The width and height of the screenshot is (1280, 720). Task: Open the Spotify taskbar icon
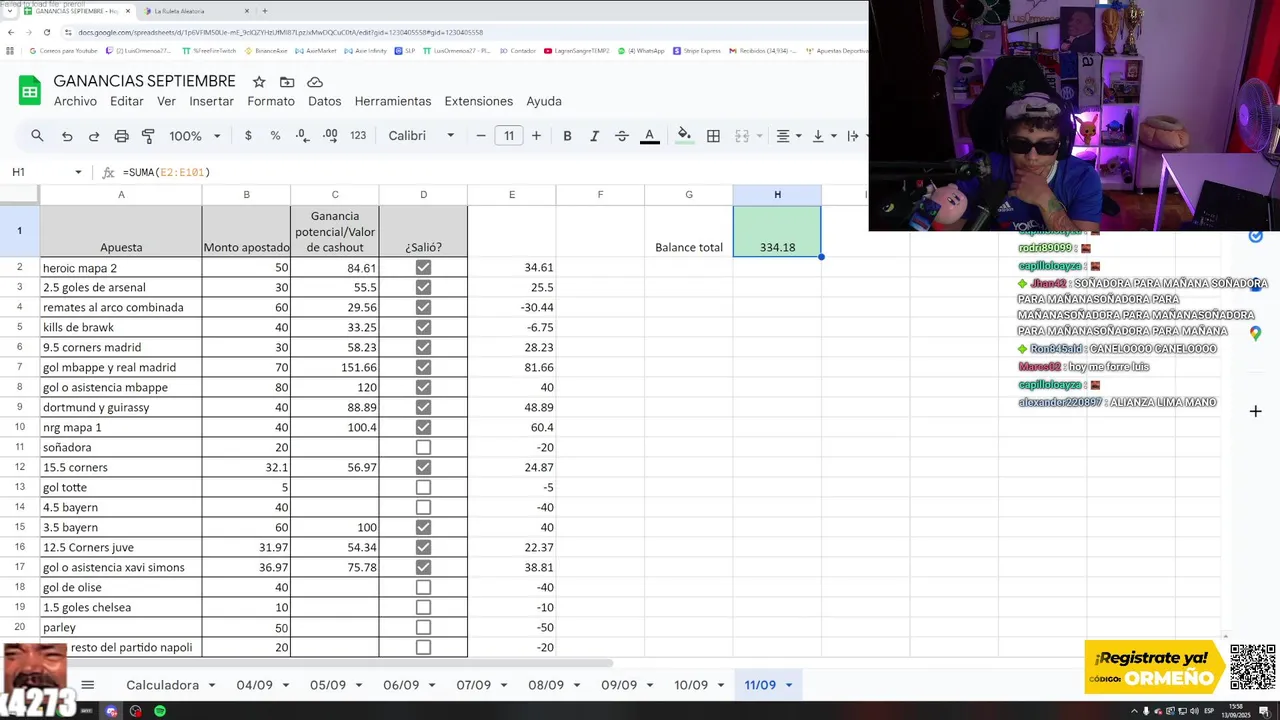point(160,711)
